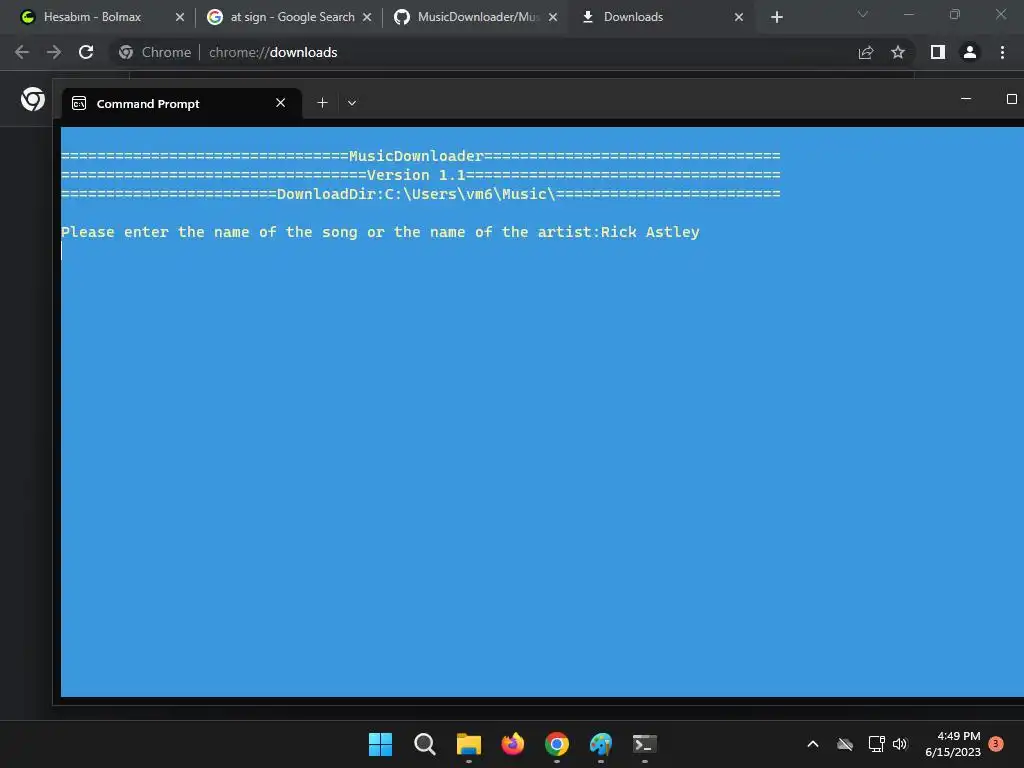Click the song name prompt text
Image resolution: width=1024 pixels, height=768 pixels.
click(x=330, y=232)
